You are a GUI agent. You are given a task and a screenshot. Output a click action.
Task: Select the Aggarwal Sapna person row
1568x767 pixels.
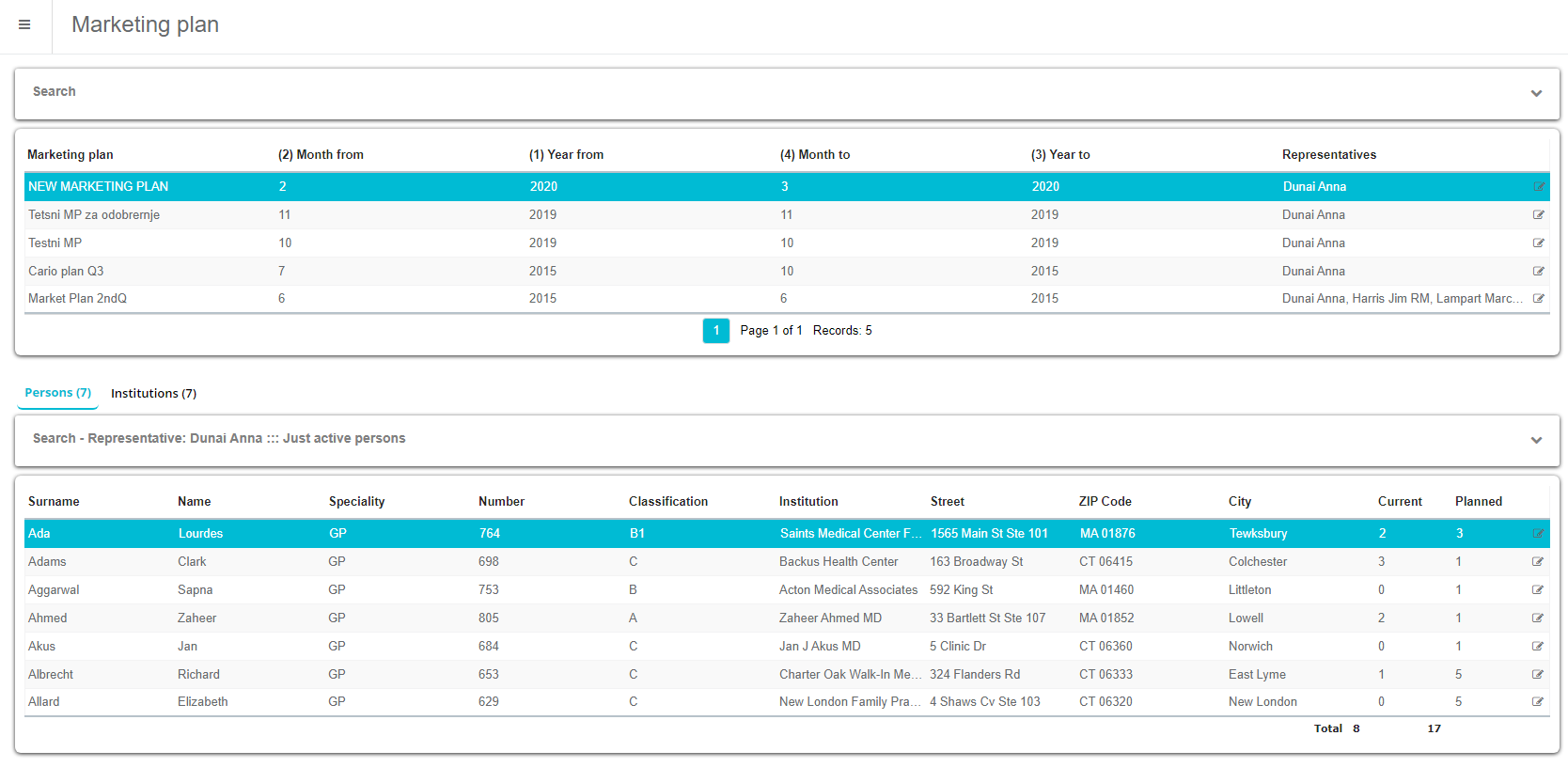54,590
